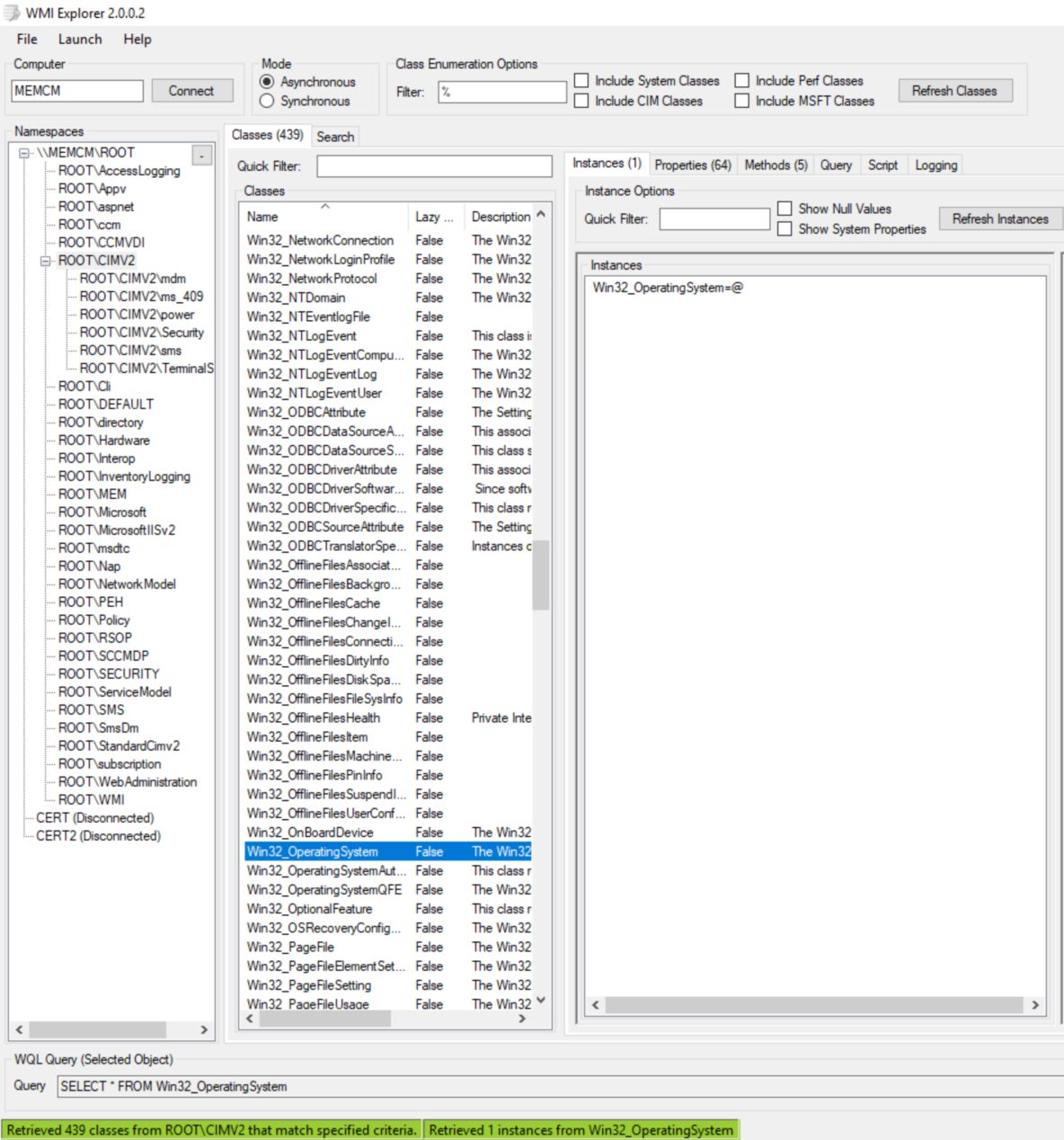Open the File menu
1064x1140 pixels.
27,40
